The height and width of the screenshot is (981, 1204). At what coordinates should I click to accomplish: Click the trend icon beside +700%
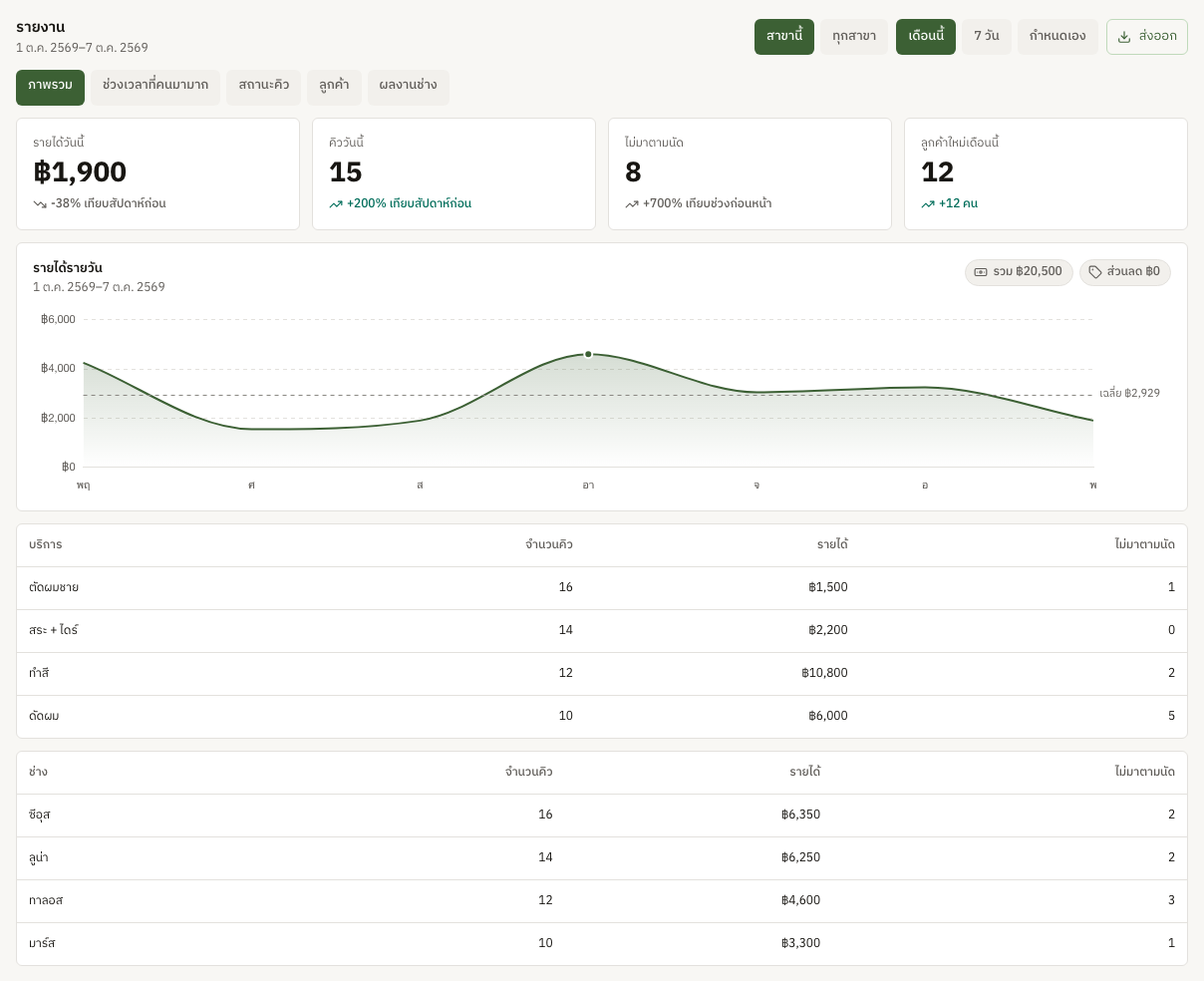[632, 204]
